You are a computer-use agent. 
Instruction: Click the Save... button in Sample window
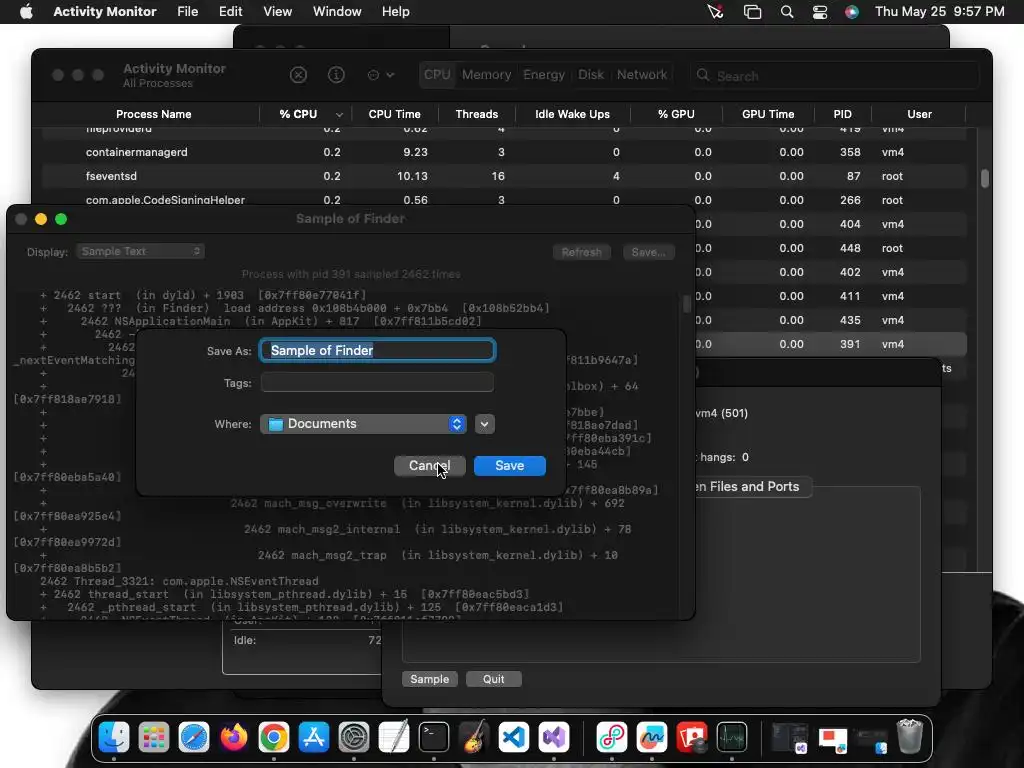(648, 252)
